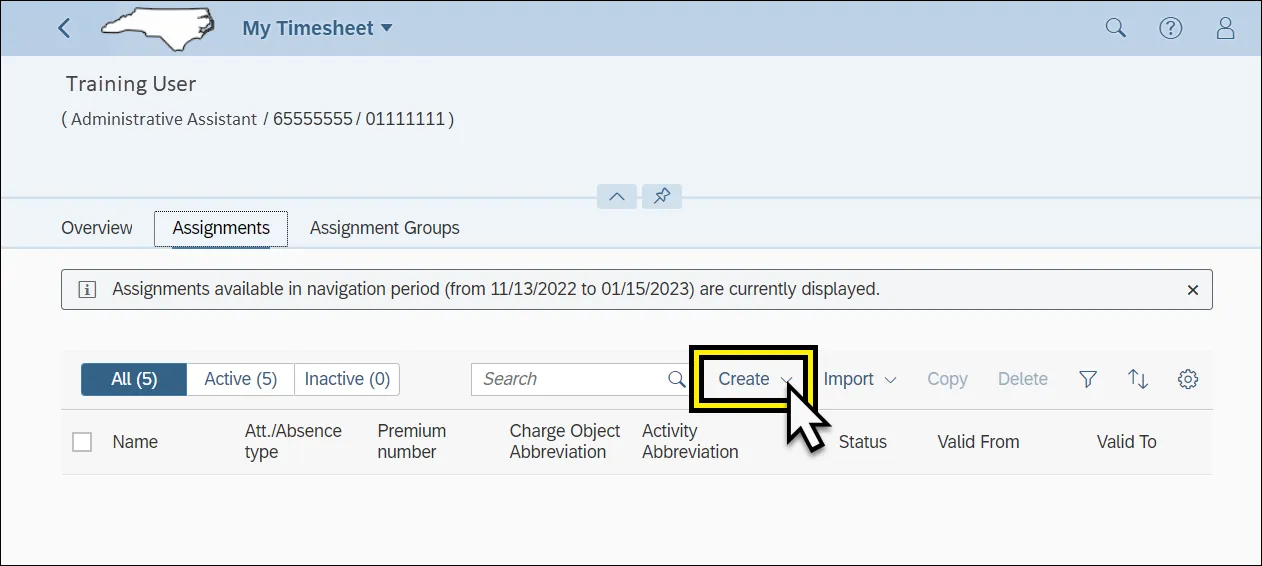Show Active (5) assignments

pyautogui.click(x=240, y=379)
